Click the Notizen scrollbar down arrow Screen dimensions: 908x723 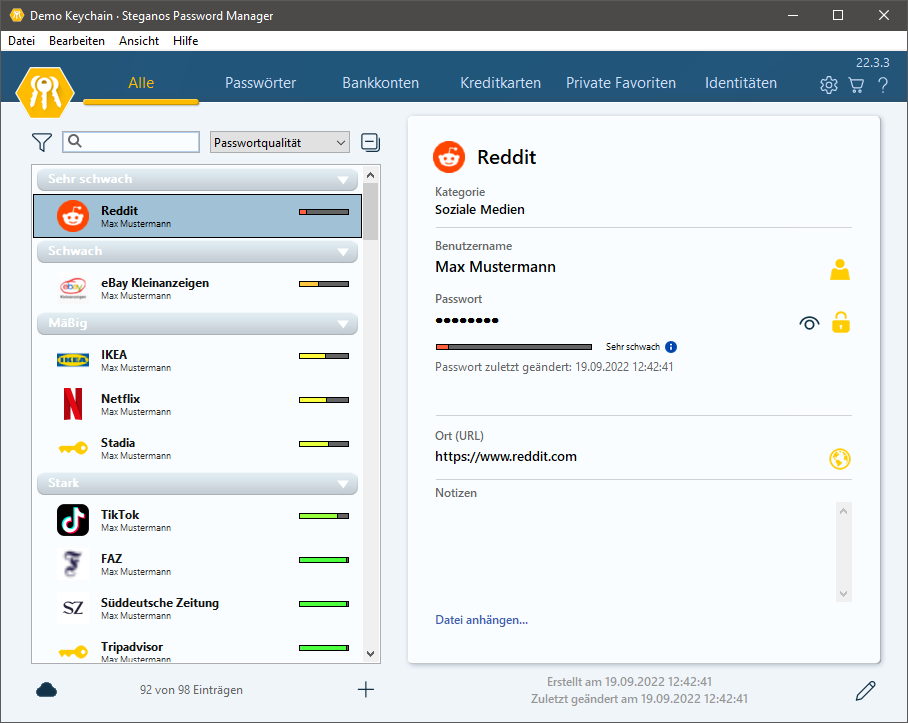(844, 594)
